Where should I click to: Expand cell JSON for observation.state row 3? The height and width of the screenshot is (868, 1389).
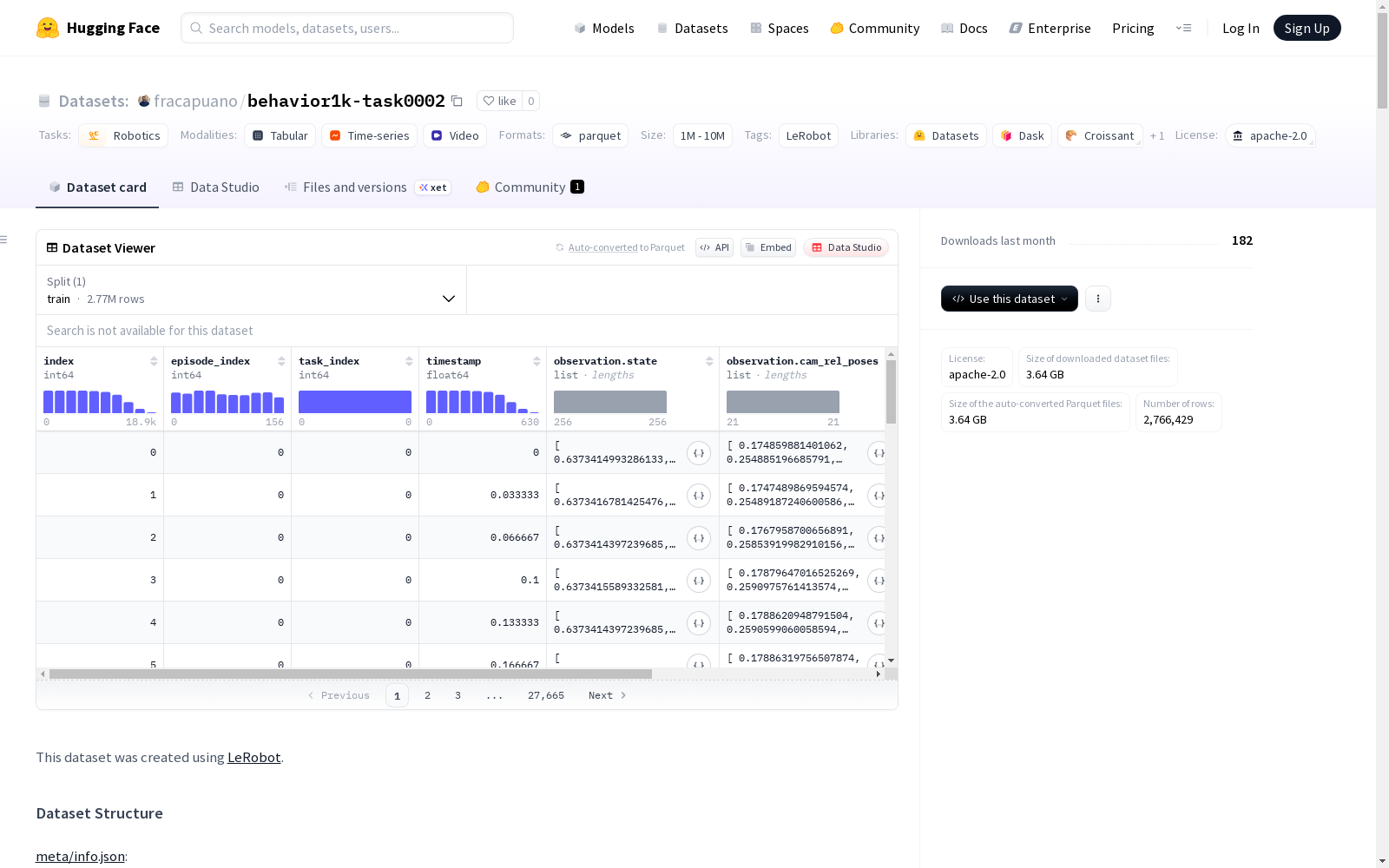pyautogui.click(x=699, y=581)
